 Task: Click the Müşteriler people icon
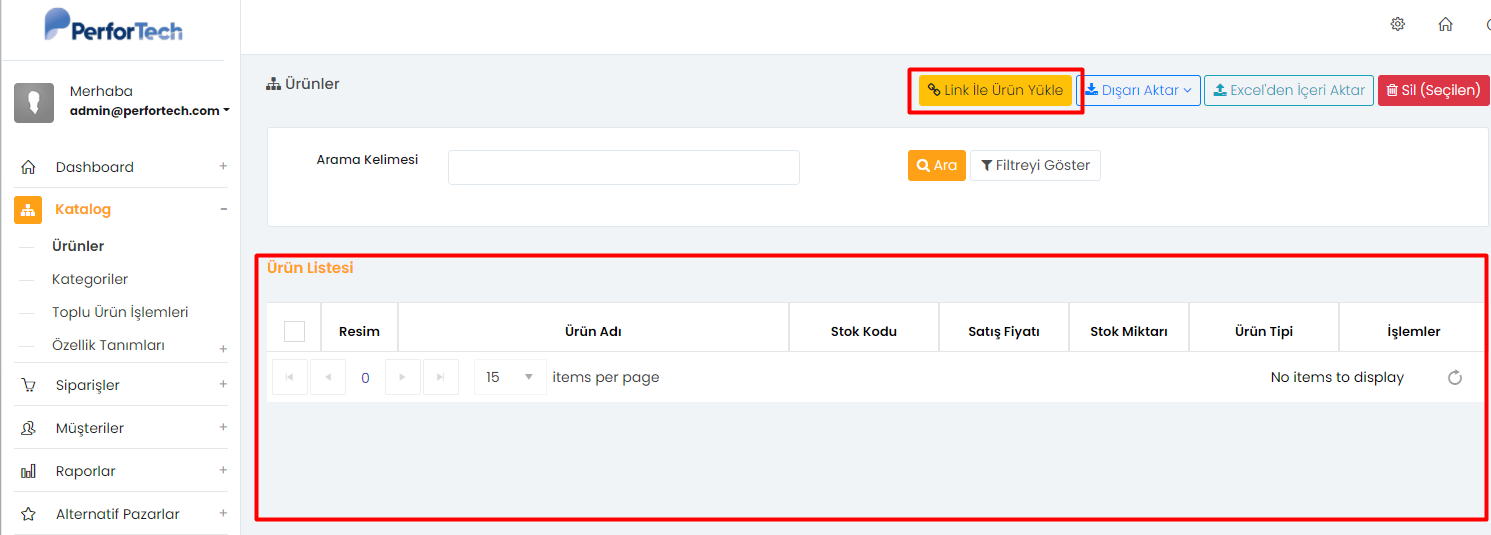coord(28,428)
